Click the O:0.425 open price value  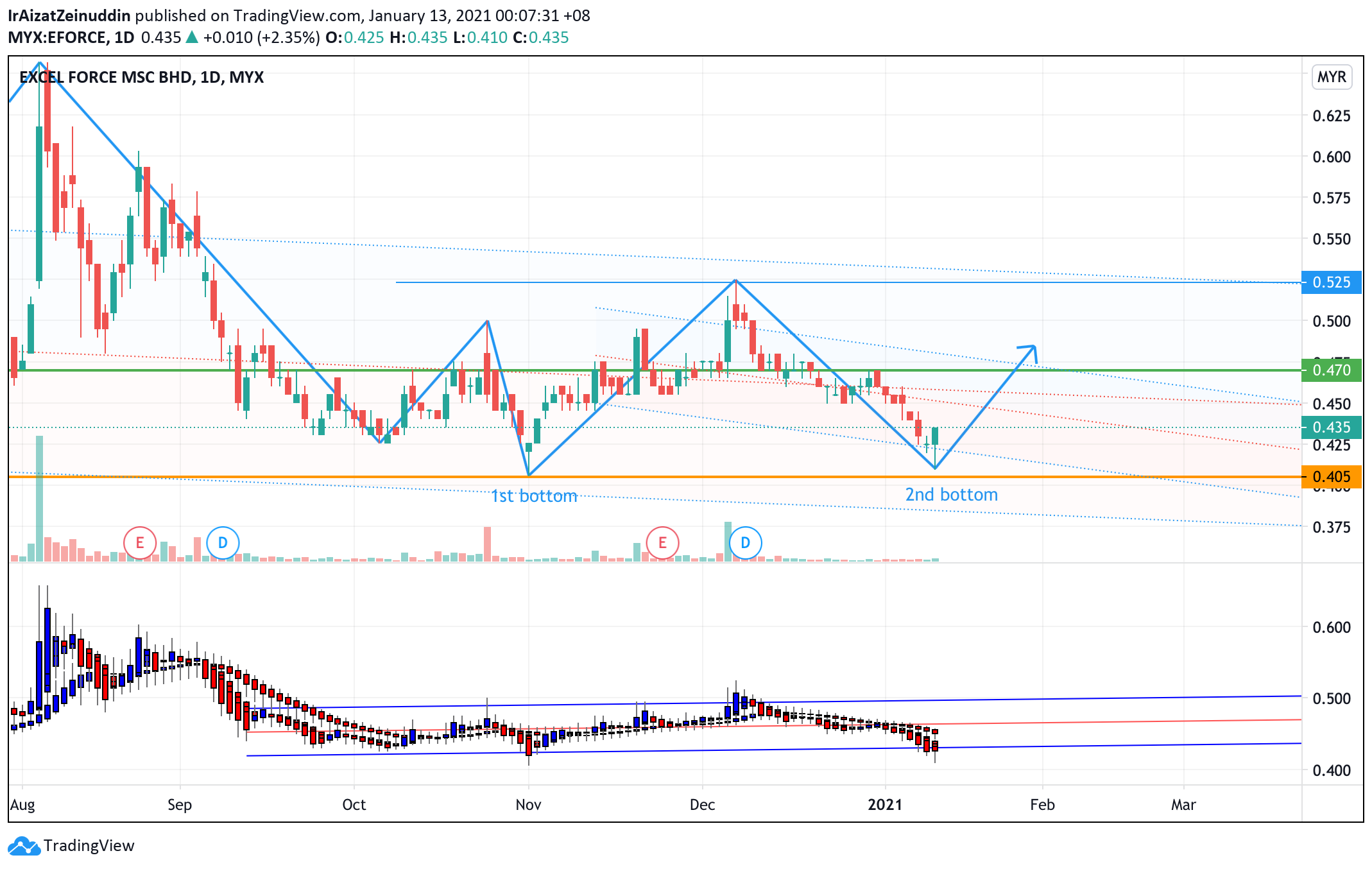tap(354, 37)
